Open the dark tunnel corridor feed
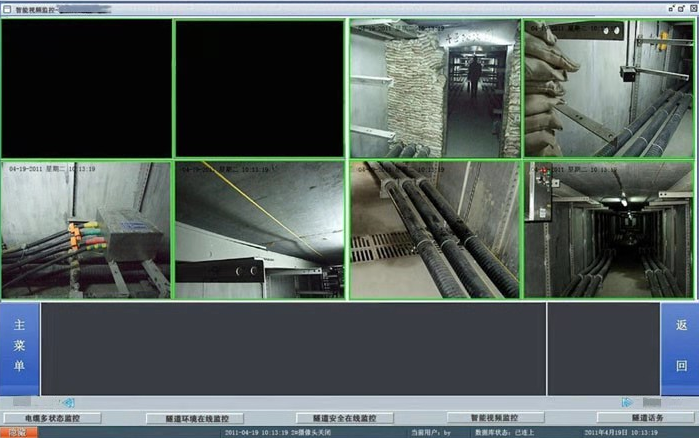This screenshot has width=699, height=438. pyautogui.click(x=608, y=230)
